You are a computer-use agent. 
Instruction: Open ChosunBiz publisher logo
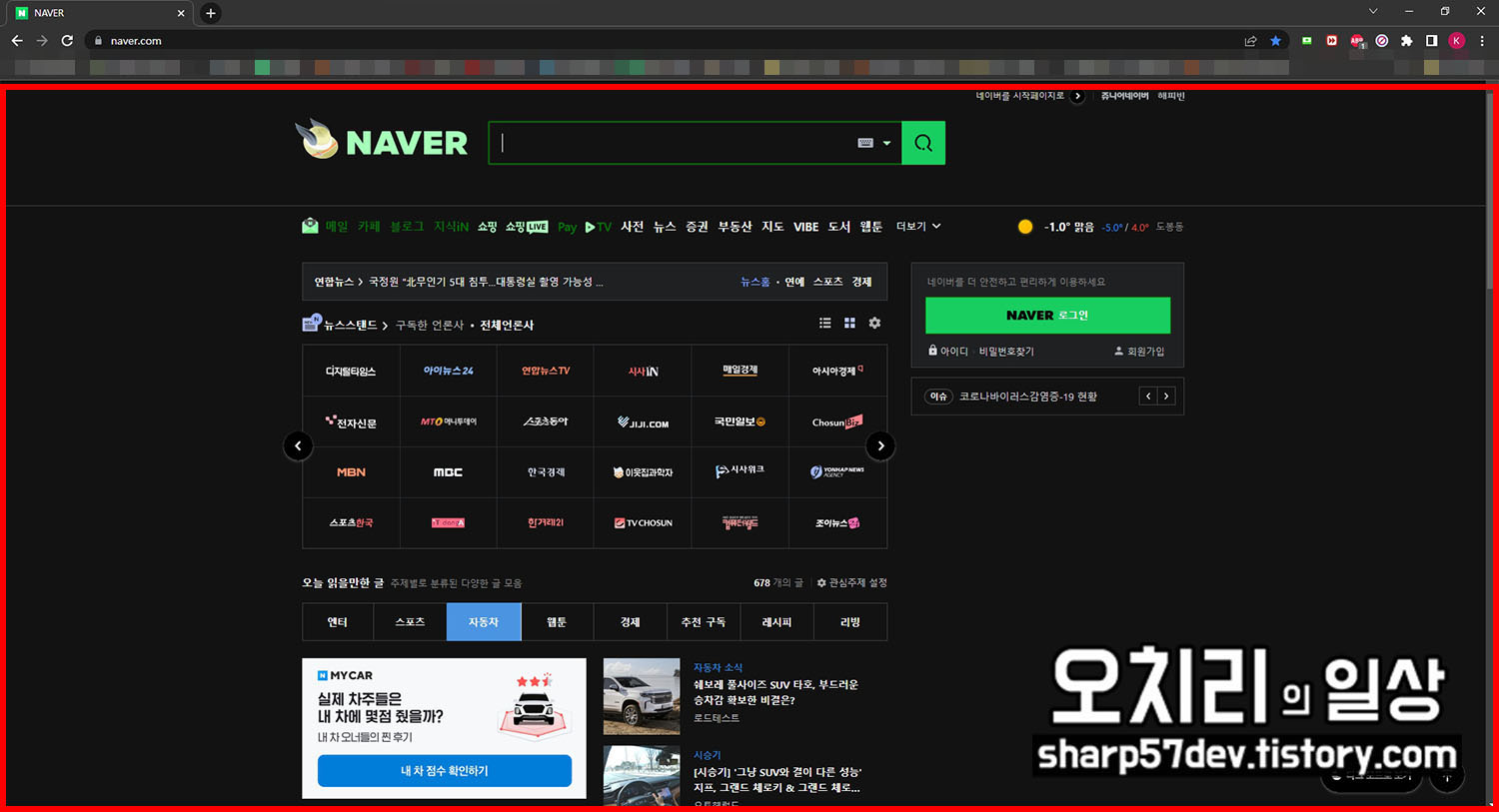(837, 422)
